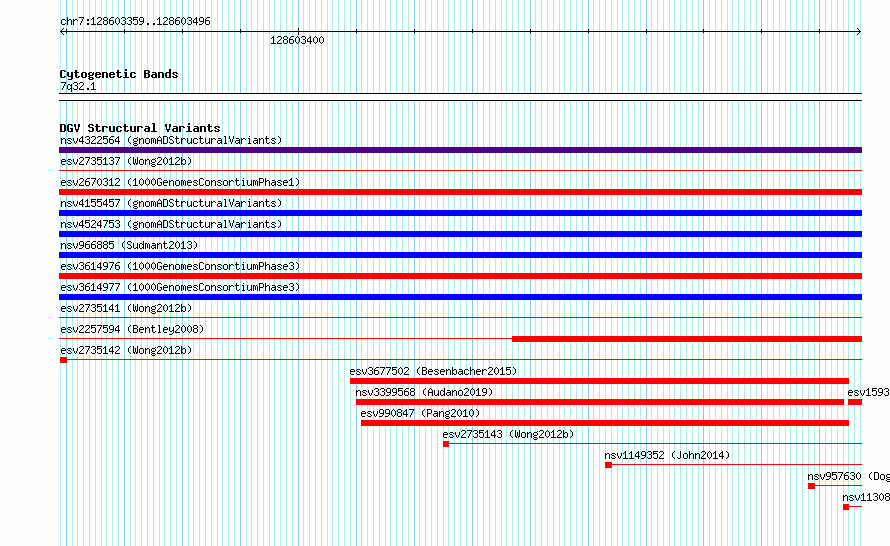Screen dimensions: 890x546
Task: Open the esv2735143 (Wong2012b) label
Action: (x=508, y=434)
